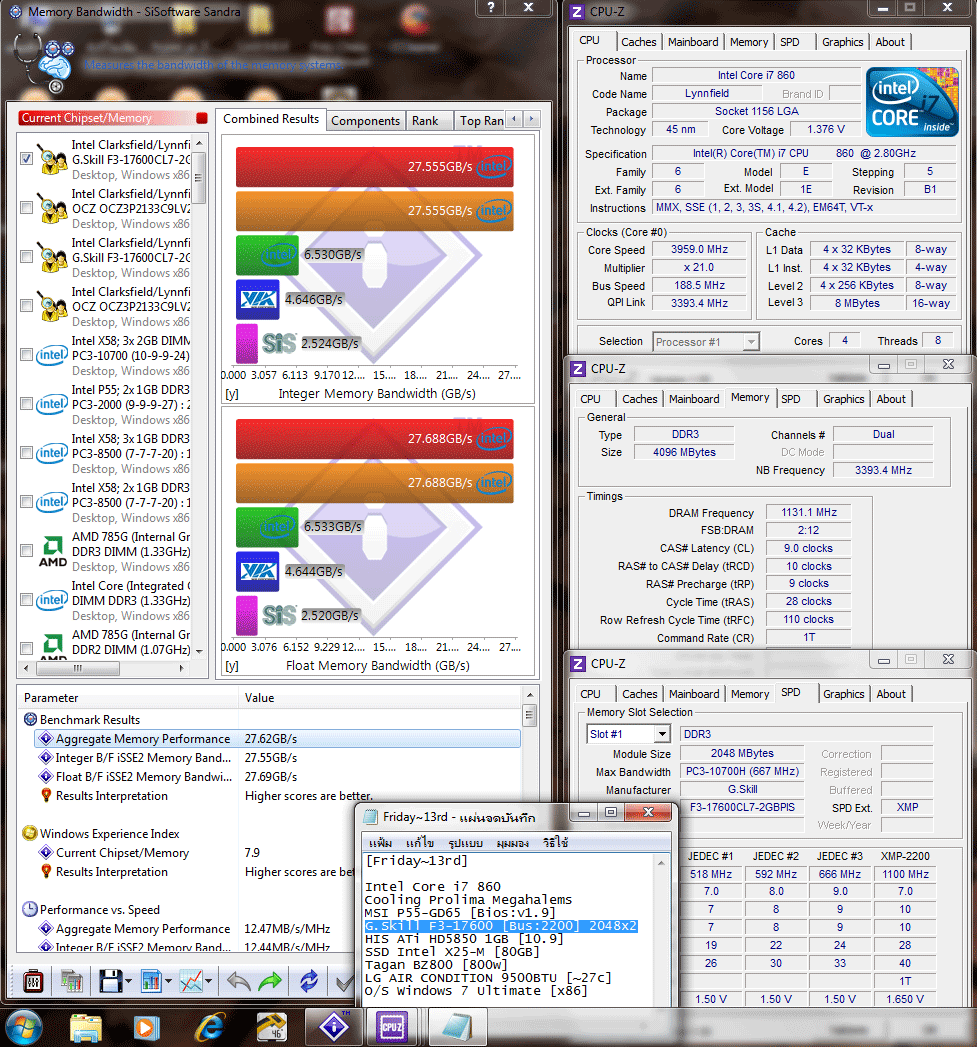This screenshot has width=977, height=1047.
Task: Click the Benchmark Results globe icon
Action: pyautogui.click(x=30, y=719)
